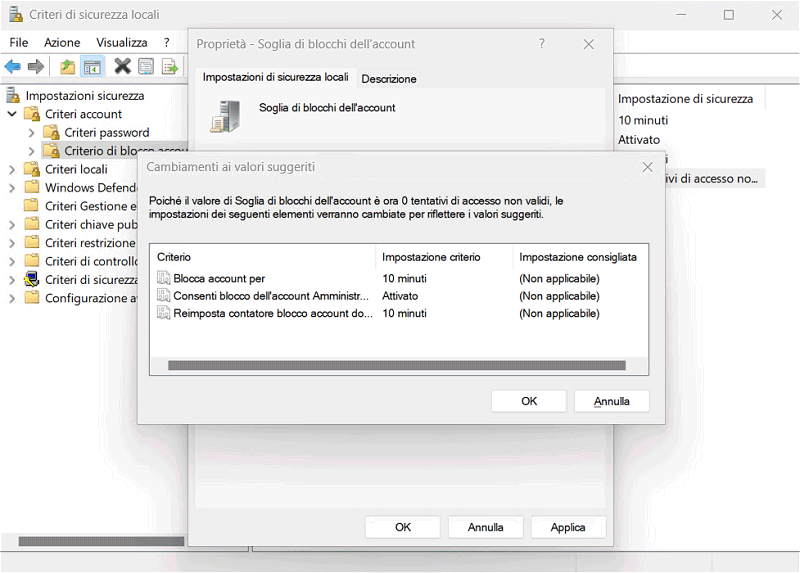Select the Impostazioni sicurezza root tree item

coord(85,95)
